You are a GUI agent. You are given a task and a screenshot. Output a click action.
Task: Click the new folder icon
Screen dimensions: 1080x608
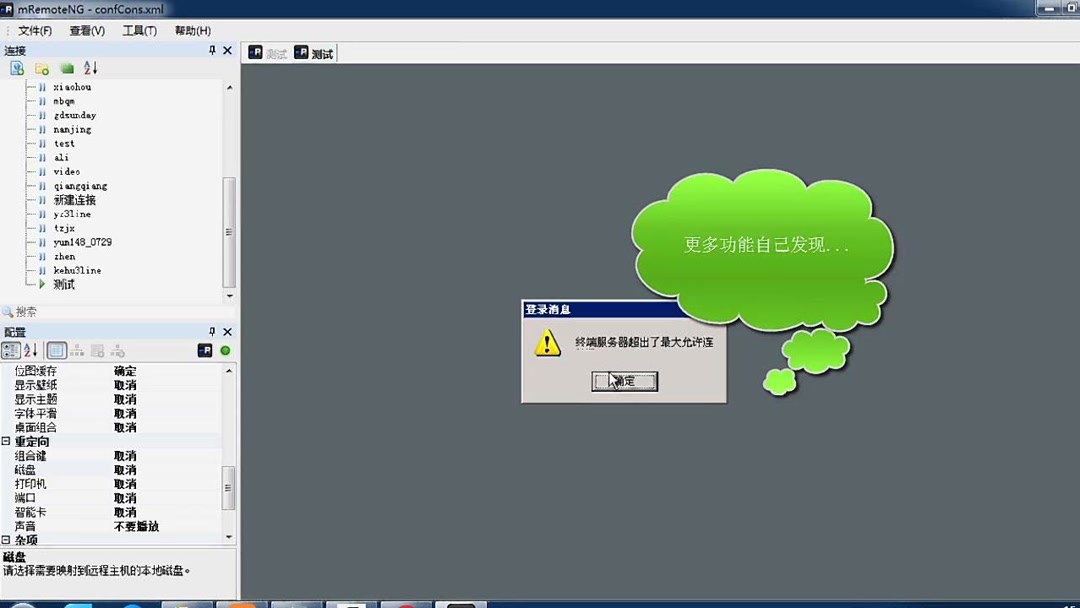(40, 67)
